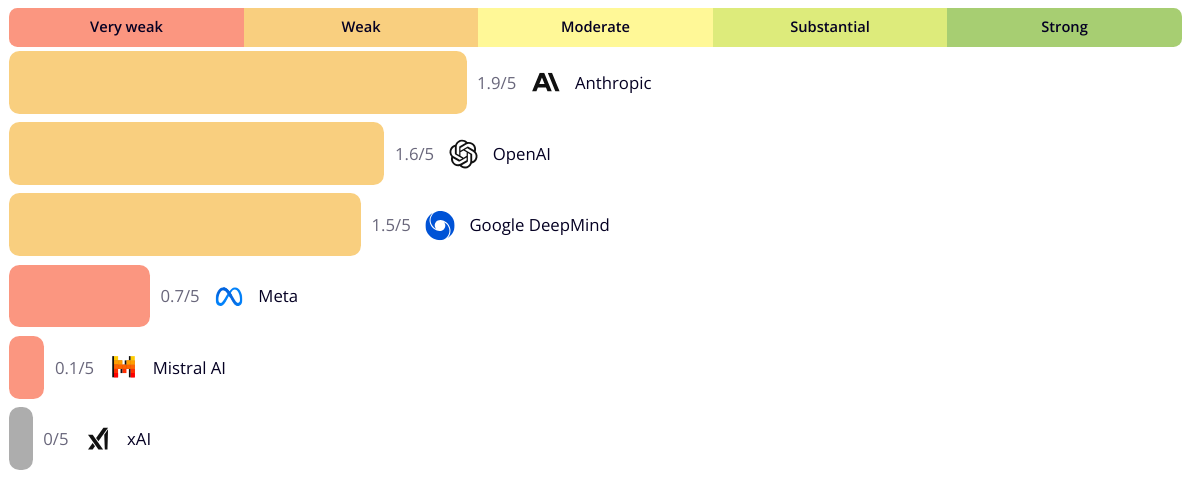Click the Mistral AI logo icon

tap(123, 368)
